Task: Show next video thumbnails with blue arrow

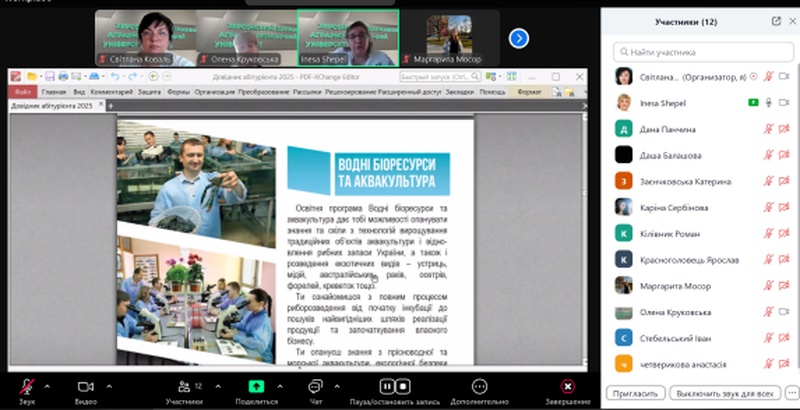Action: (519, 38)
